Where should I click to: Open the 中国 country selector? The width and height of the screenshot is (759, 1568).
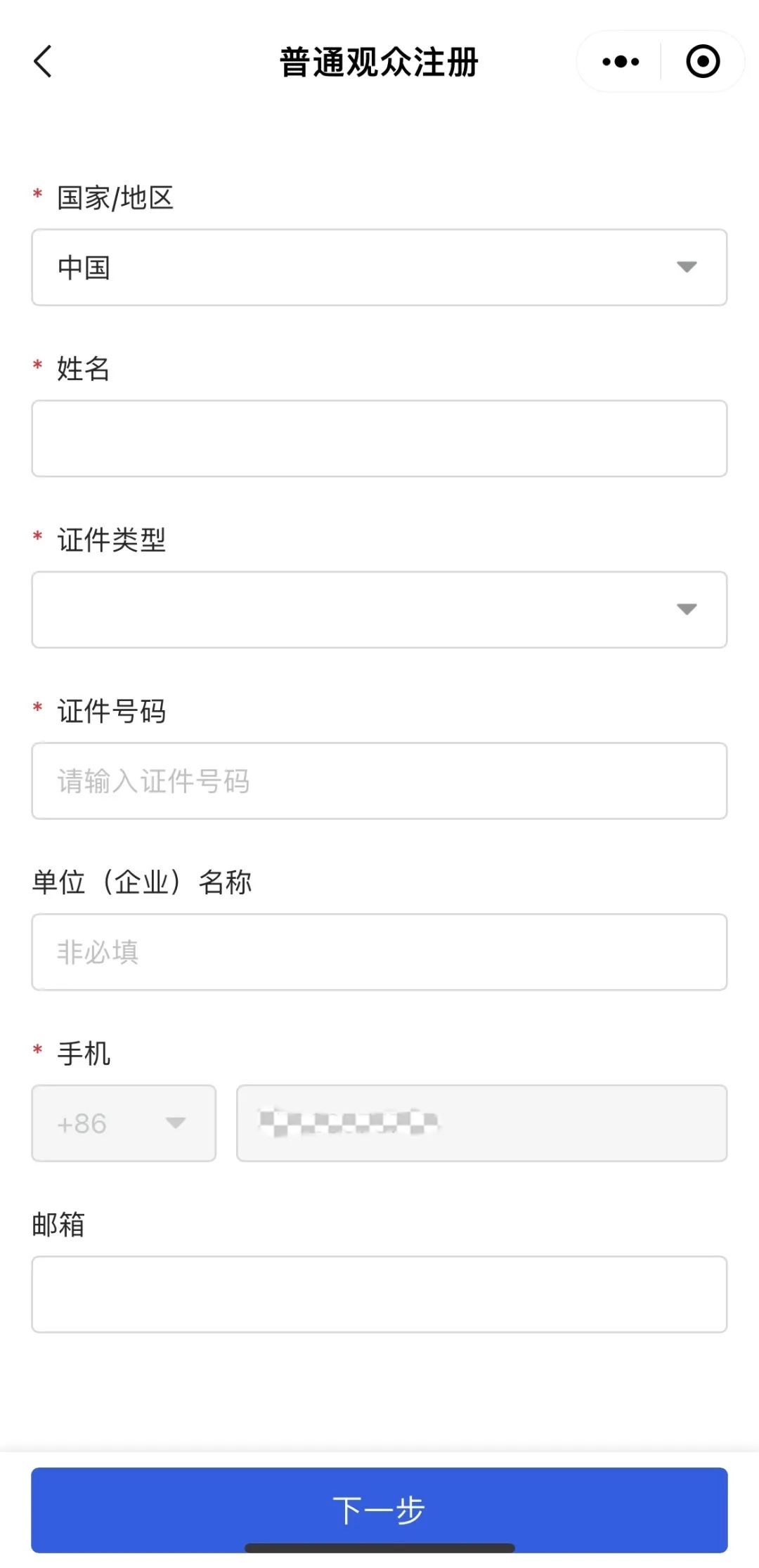[379, 267]
